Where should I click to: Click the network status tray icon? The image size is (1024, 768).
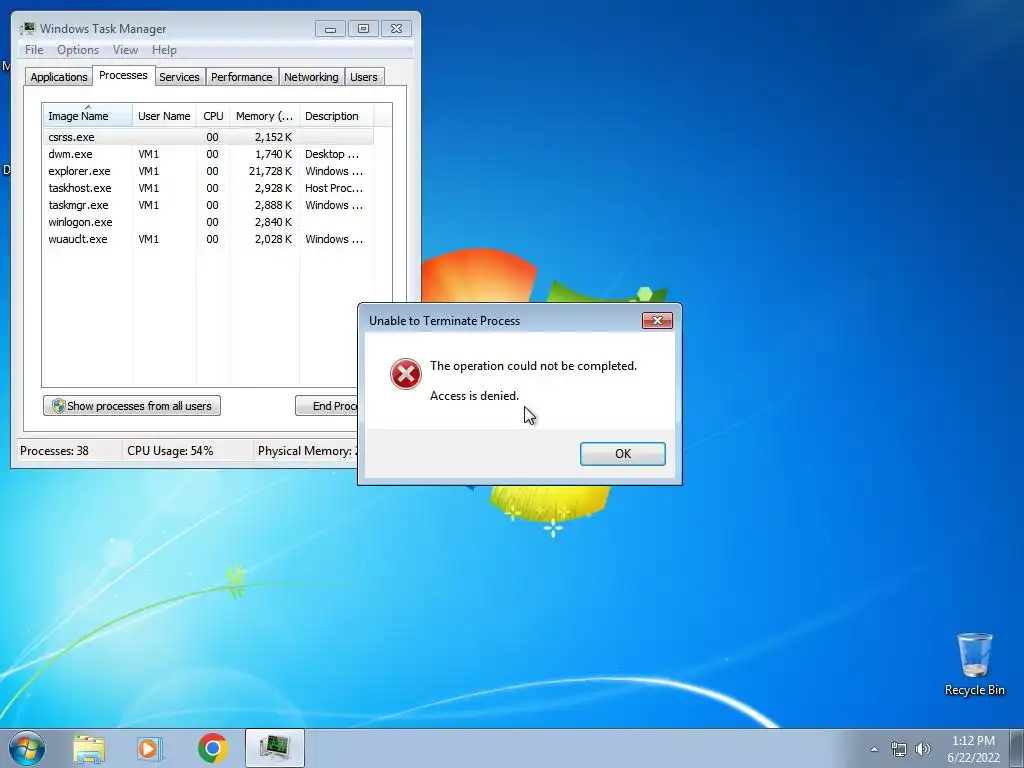[899, 749]
